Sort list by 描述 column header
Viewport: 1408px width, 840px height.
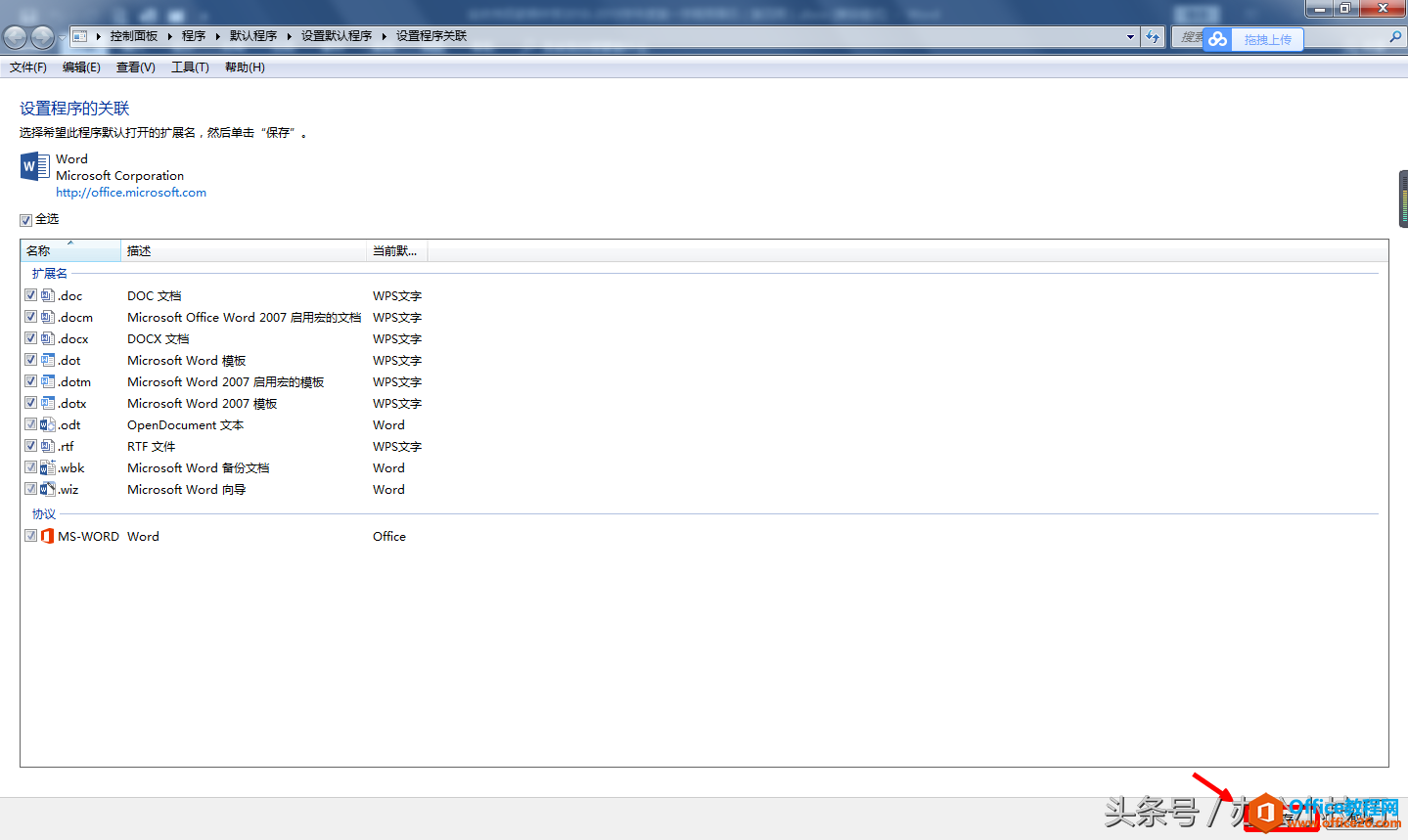coord(244,251)
